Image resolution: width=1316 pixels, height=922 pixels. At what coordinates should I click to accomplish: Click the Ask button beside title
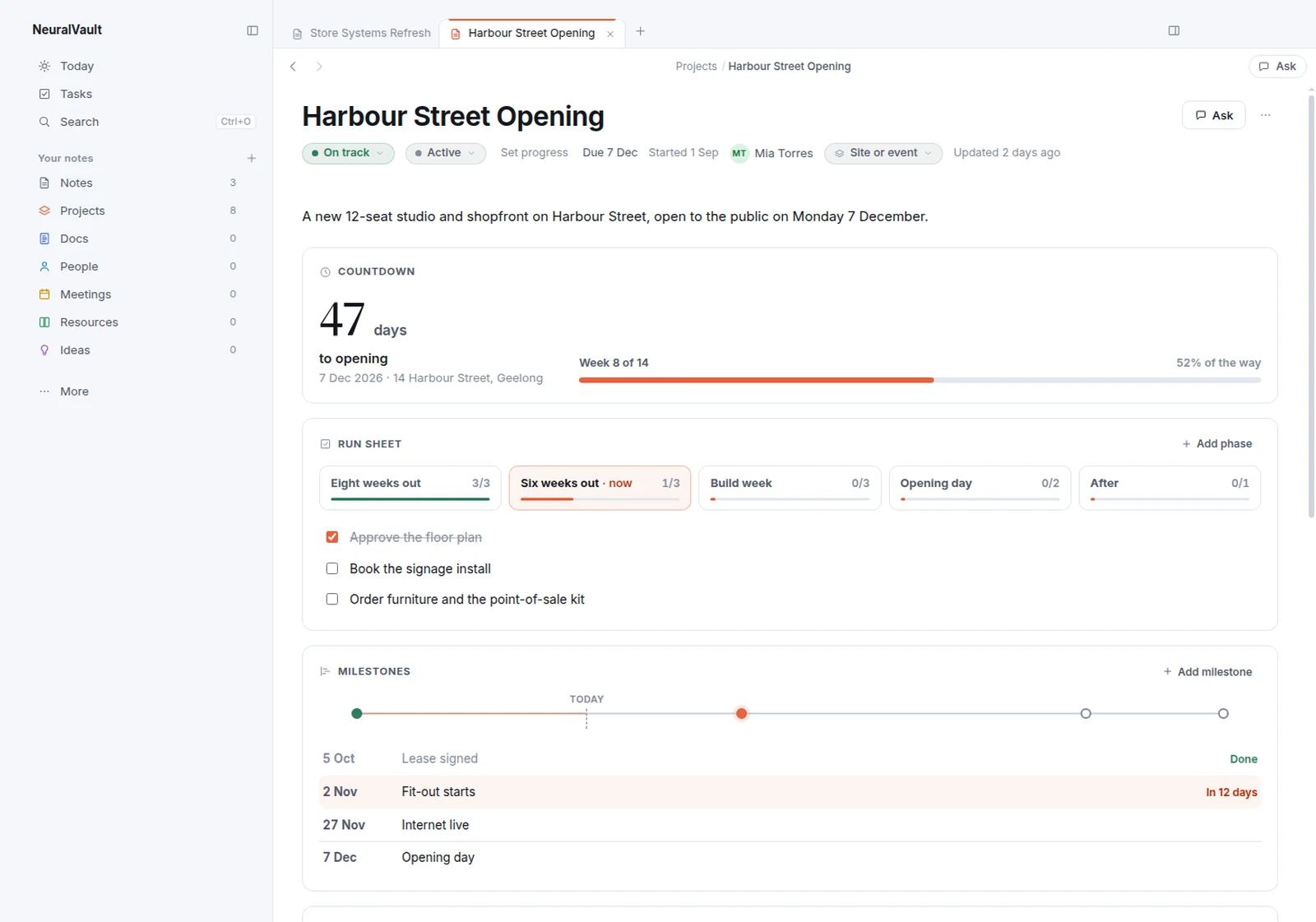(x=1214, y=115)
